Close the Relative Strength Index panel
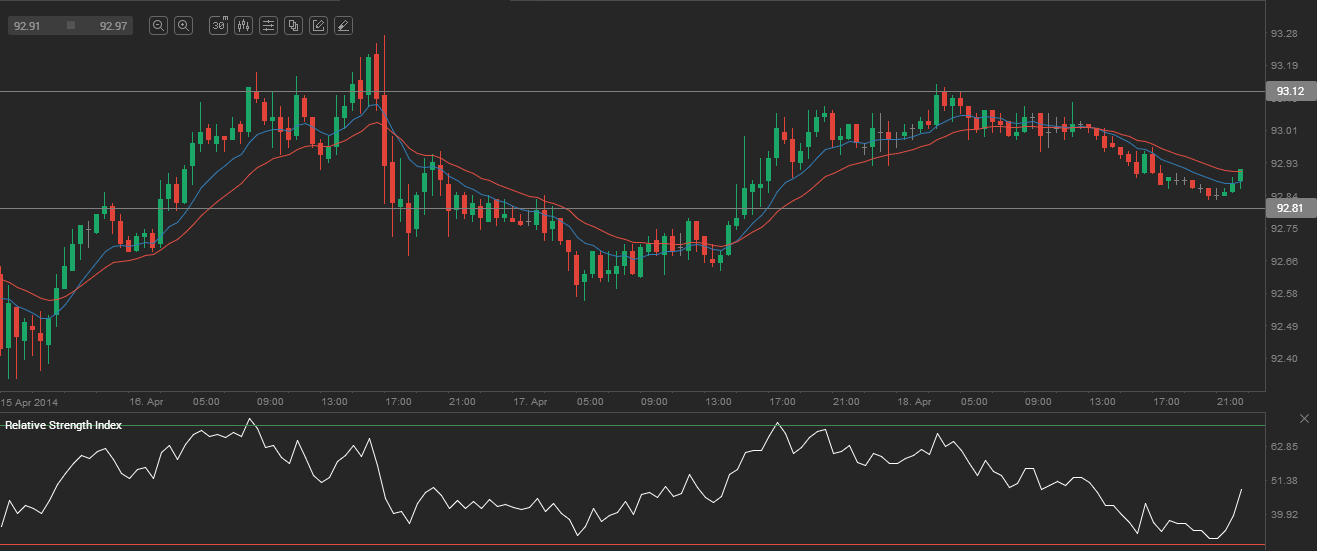Image resolution: width=1317 pixels, height=551 pixels. (1304, 417)
